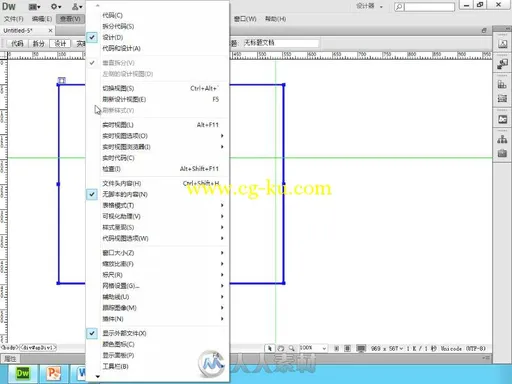Open Word from the taskbar
Viewport: 512px width, 384px height.
pos(81,373)
